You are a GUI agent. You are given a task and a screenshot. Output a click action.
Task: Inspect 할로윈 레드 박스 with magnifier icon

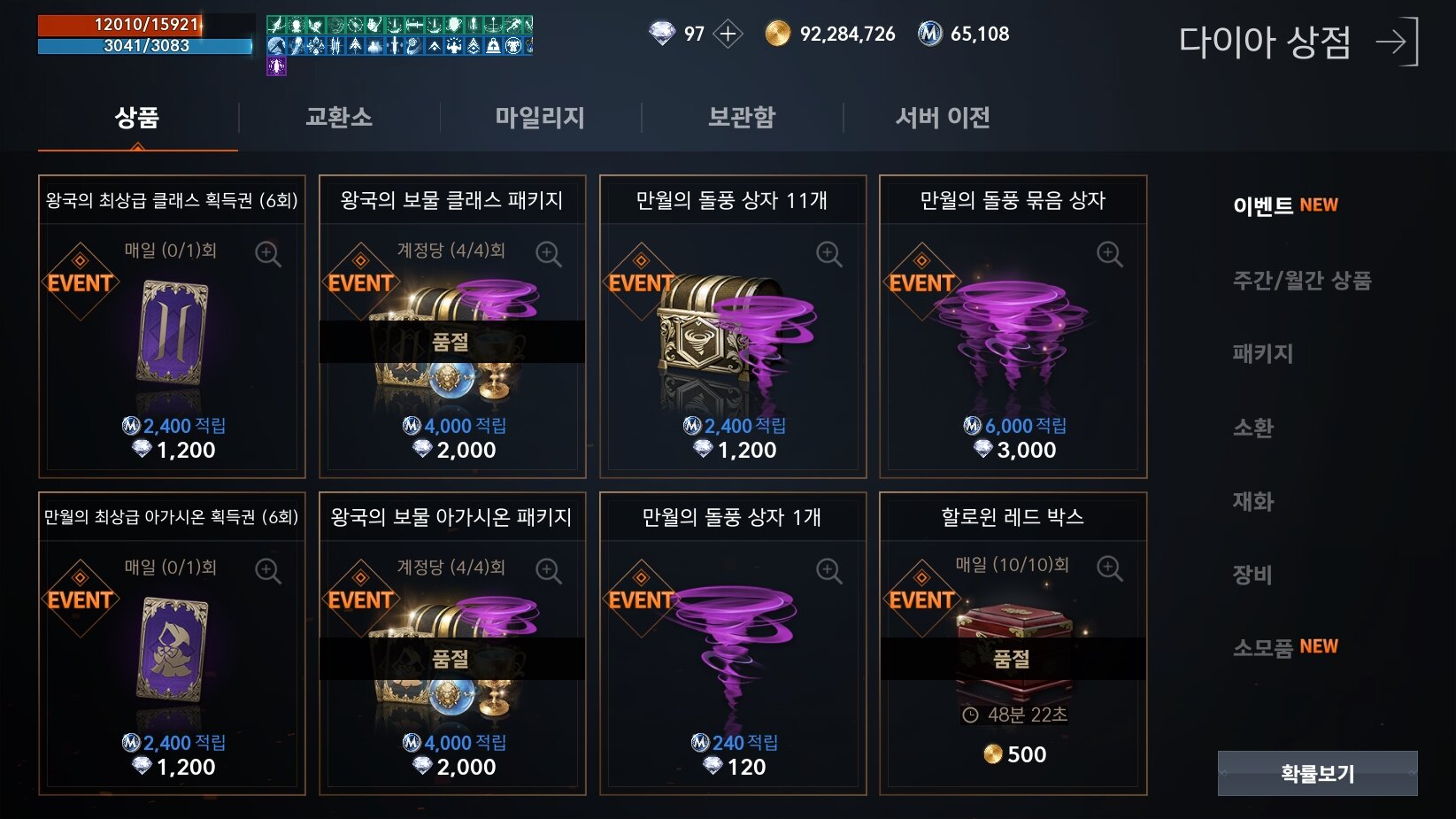click(x=1110, y=568)
